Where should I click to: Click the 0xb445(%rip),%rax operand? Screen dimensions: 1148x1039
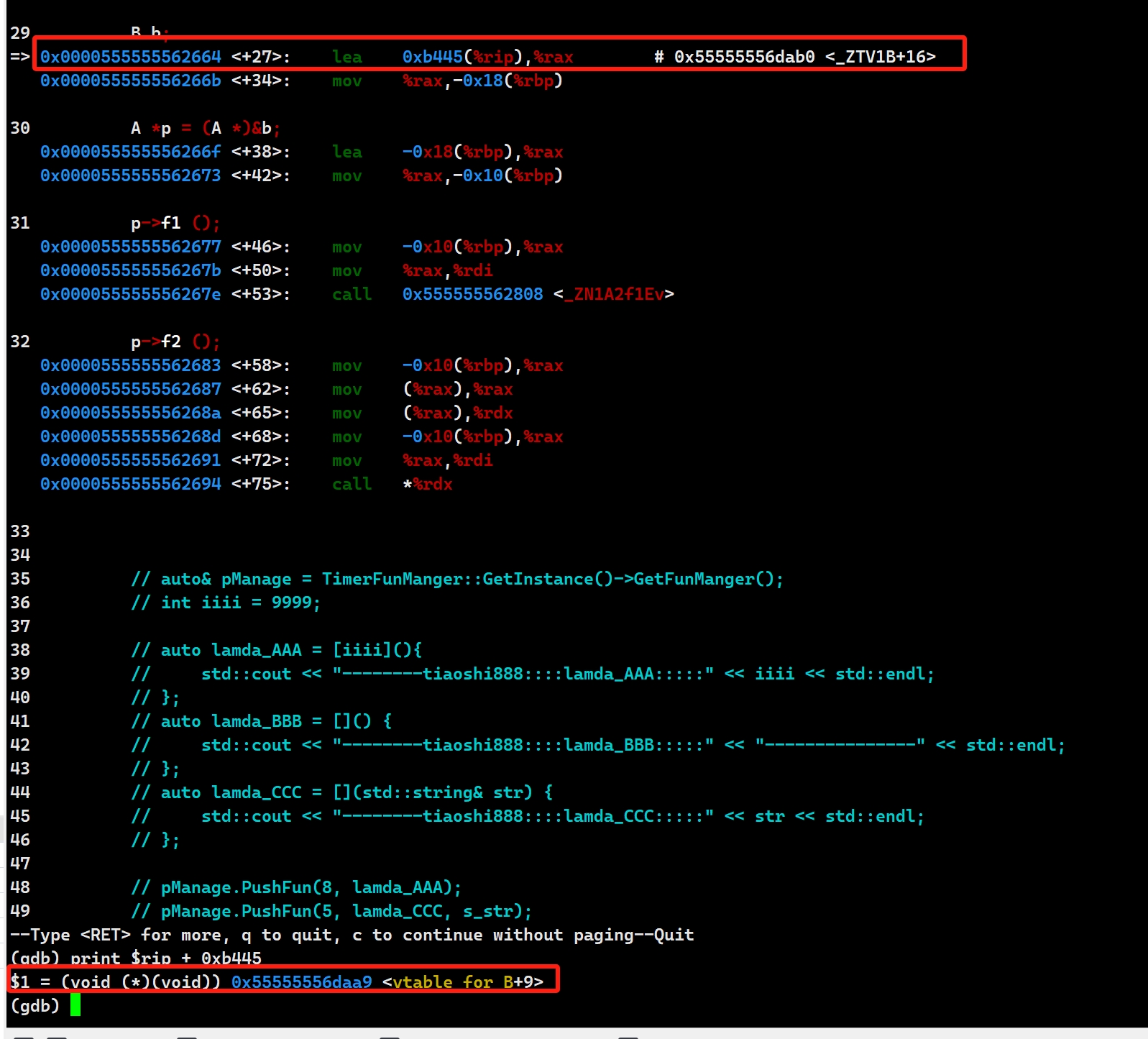[x=488, y=57]
